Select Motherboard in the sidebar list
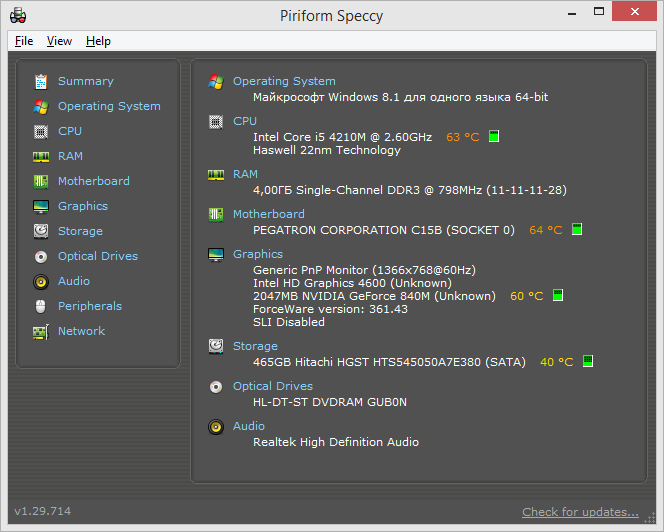The height and width of the screenshot is (532, 664). [x=94, y=181]
